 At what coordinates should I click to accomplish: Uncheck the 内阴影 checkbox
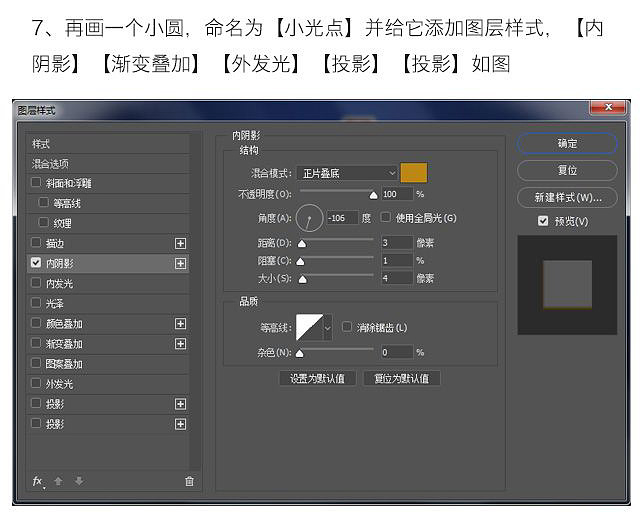pos(36,263)
